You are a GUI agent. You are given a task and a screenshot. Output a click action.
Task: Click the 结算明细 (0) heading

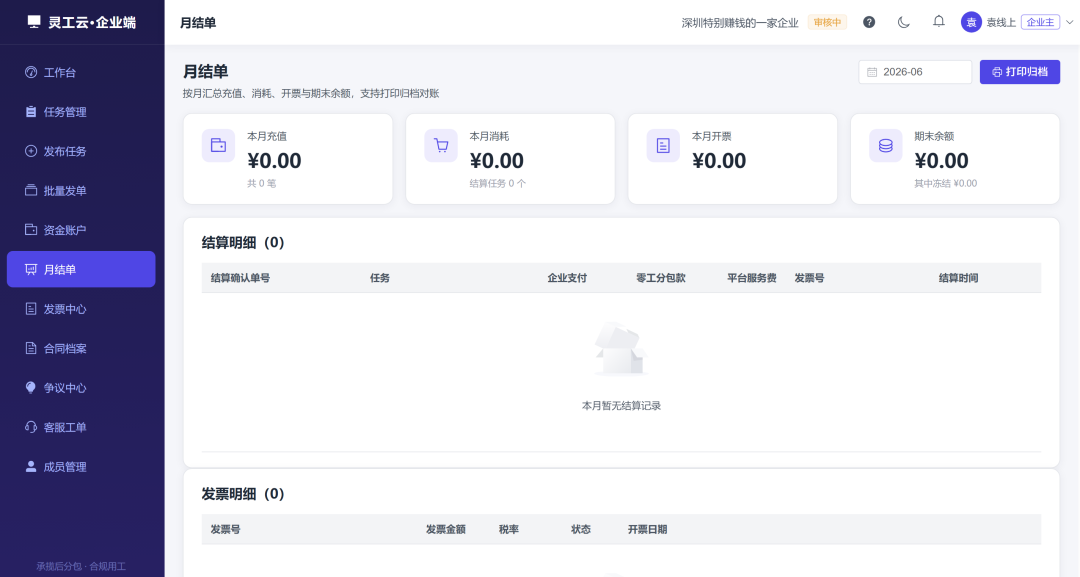pyautogui.click(x=243, y=242)
